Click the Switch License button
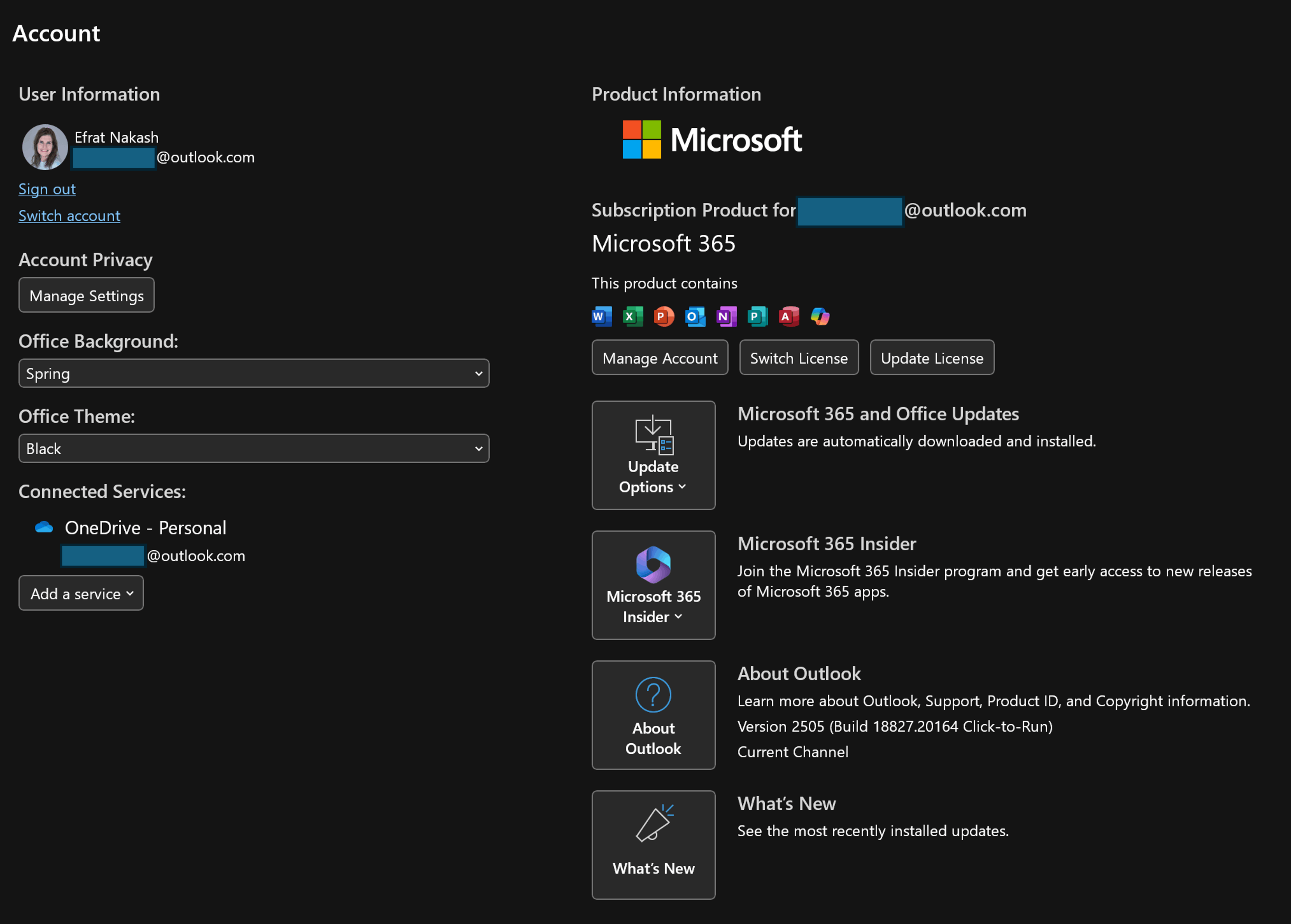The image size is (1291, 924). (798, 357)
